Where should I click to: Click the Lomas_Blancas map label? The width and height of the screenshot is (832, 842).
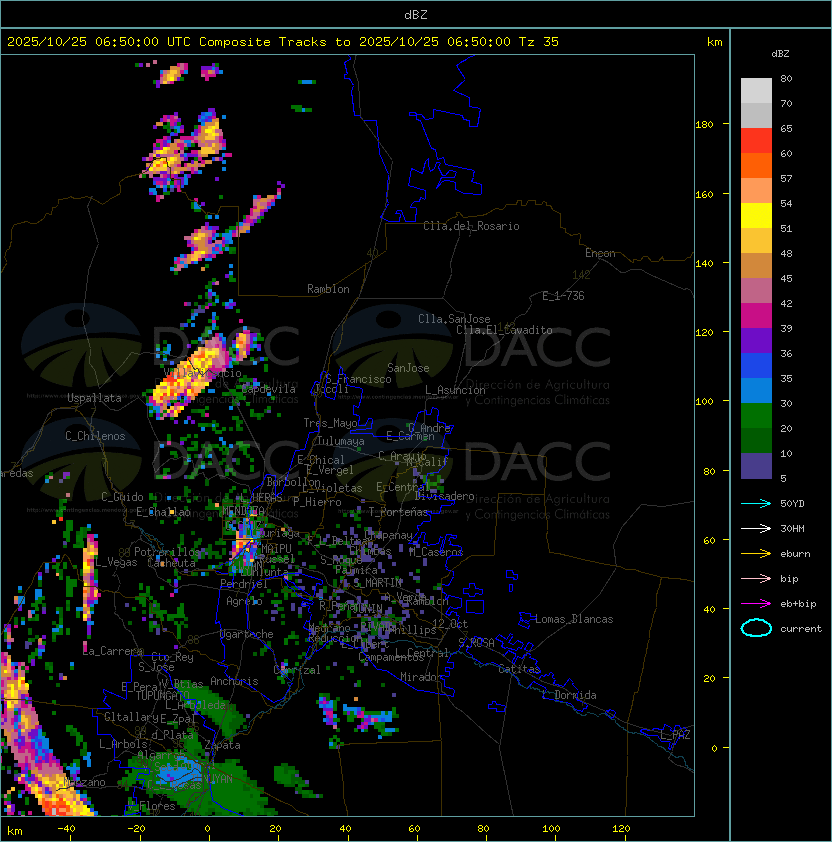pyautogui.click(x=574, y=619)
